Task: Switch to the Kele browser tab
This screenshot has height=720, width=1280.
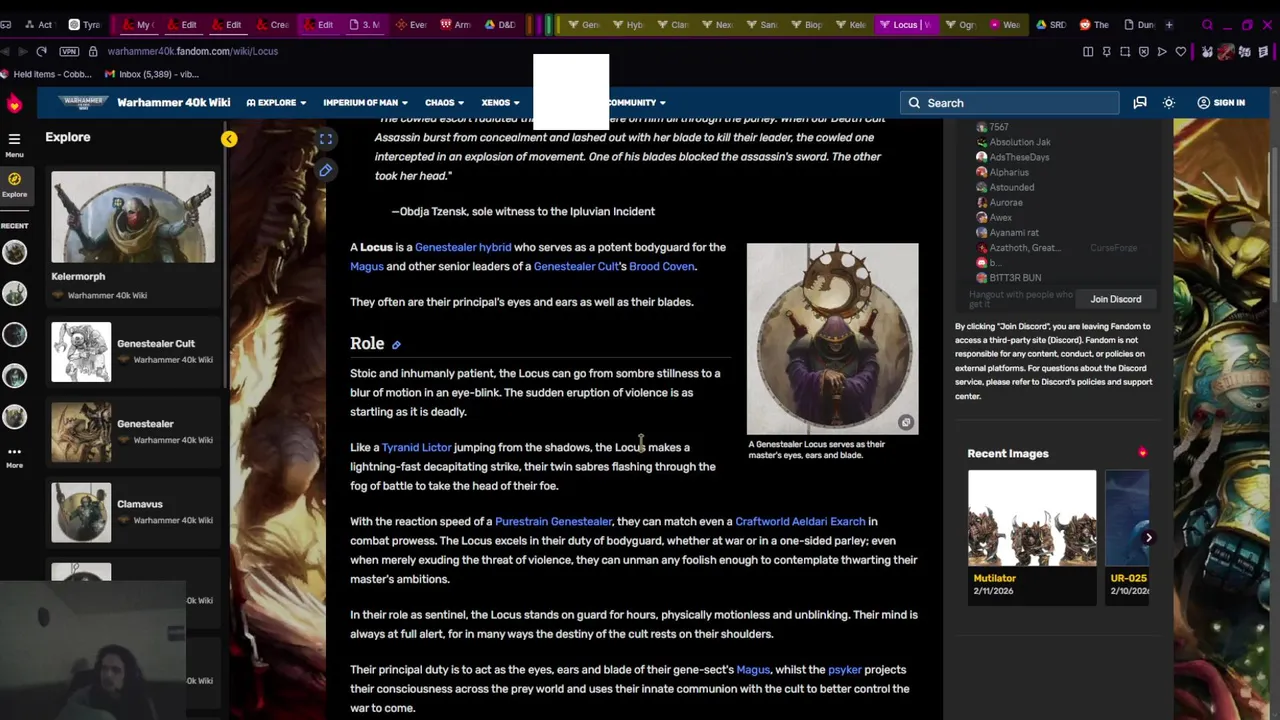Action: coord(850,25)
